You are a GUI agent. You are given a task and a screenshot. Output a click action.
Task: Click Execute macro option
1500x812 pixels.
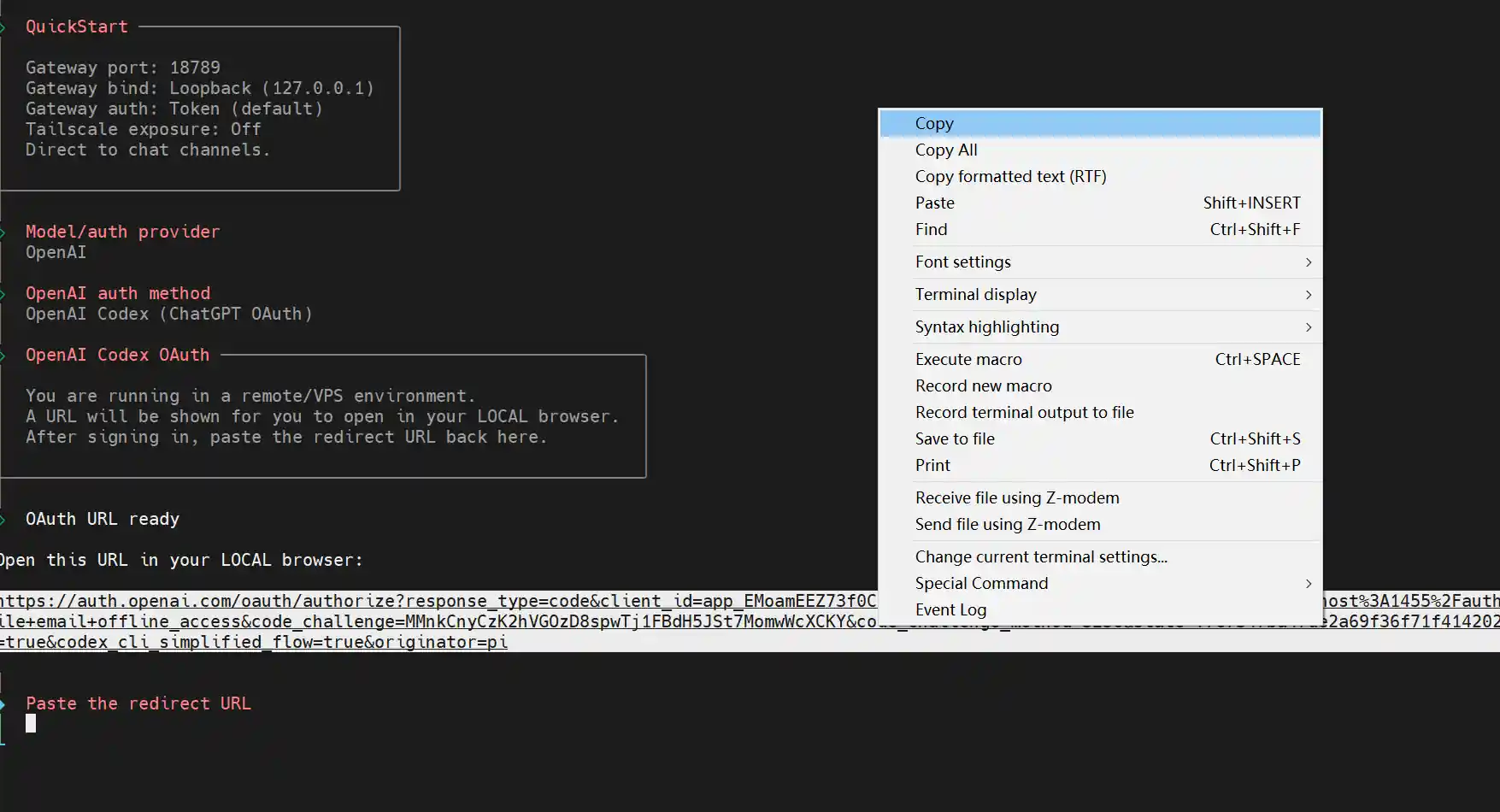point(968,359)
